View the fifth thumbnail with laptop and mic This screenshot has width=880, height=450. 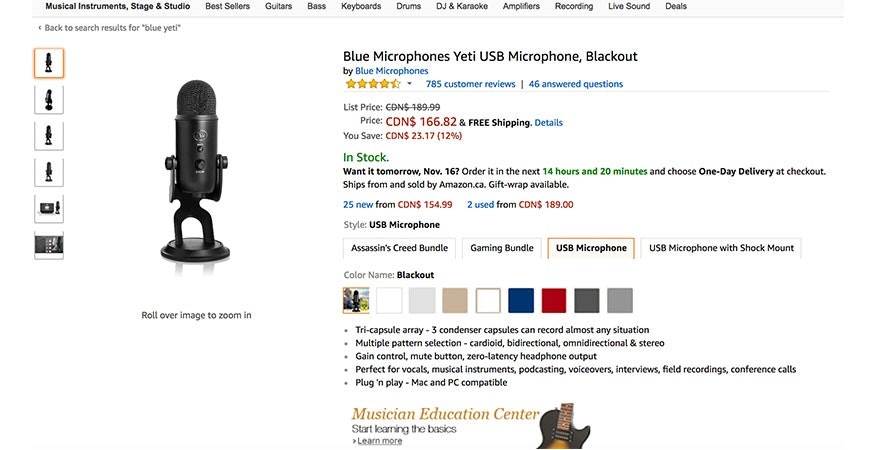point(49,208)
